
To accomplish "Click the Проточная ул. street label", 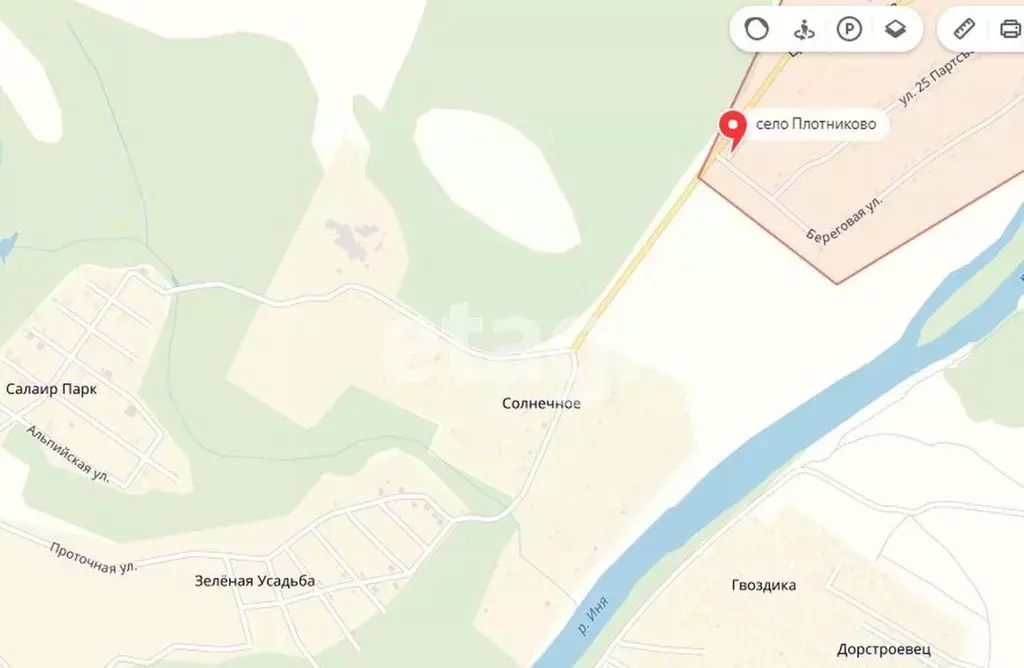I will [x=93, y=558].
